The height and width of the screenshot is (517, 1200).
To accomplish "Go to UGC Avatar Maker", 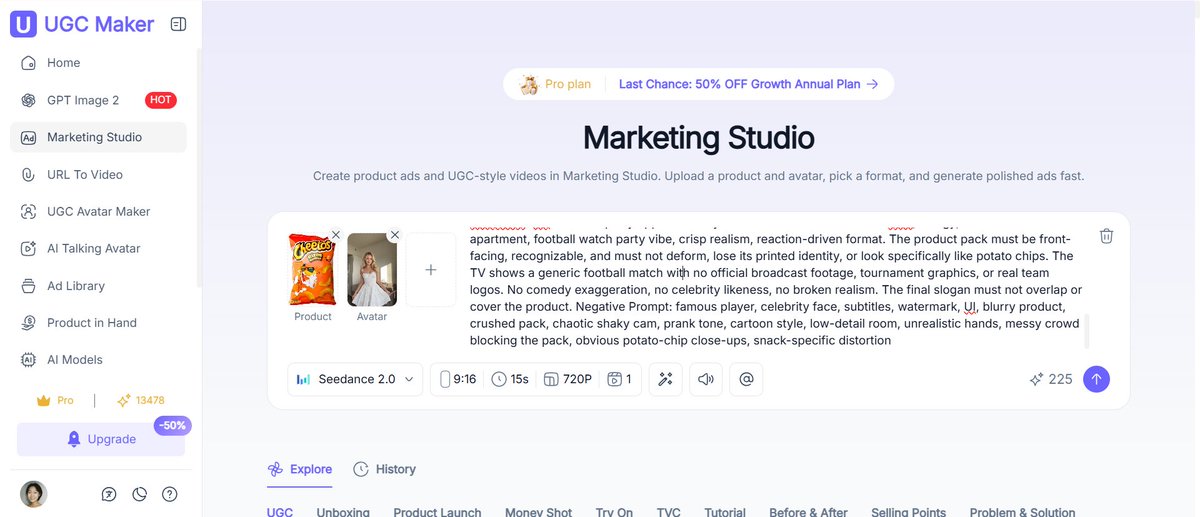I will tap(98, 211).
